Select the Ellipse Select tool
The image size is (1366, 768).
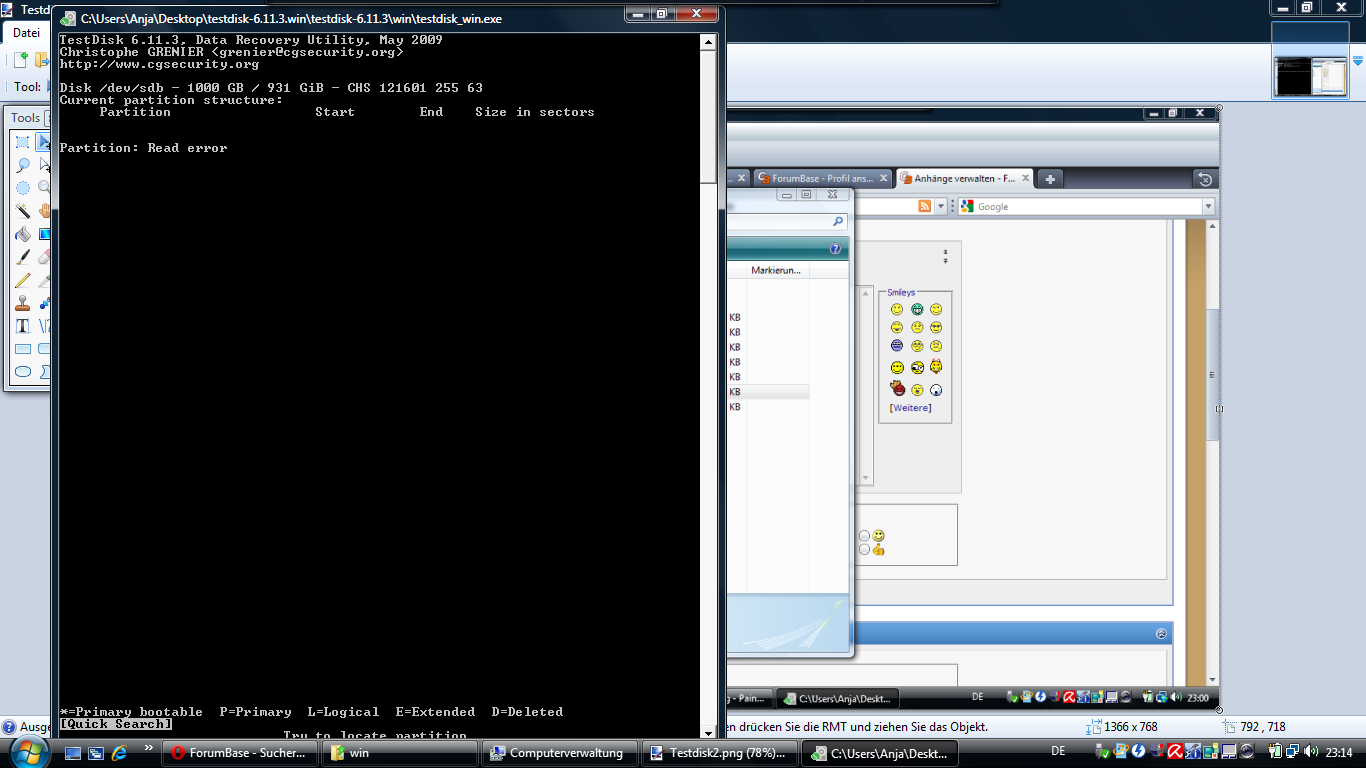click(x=22, y=188)
